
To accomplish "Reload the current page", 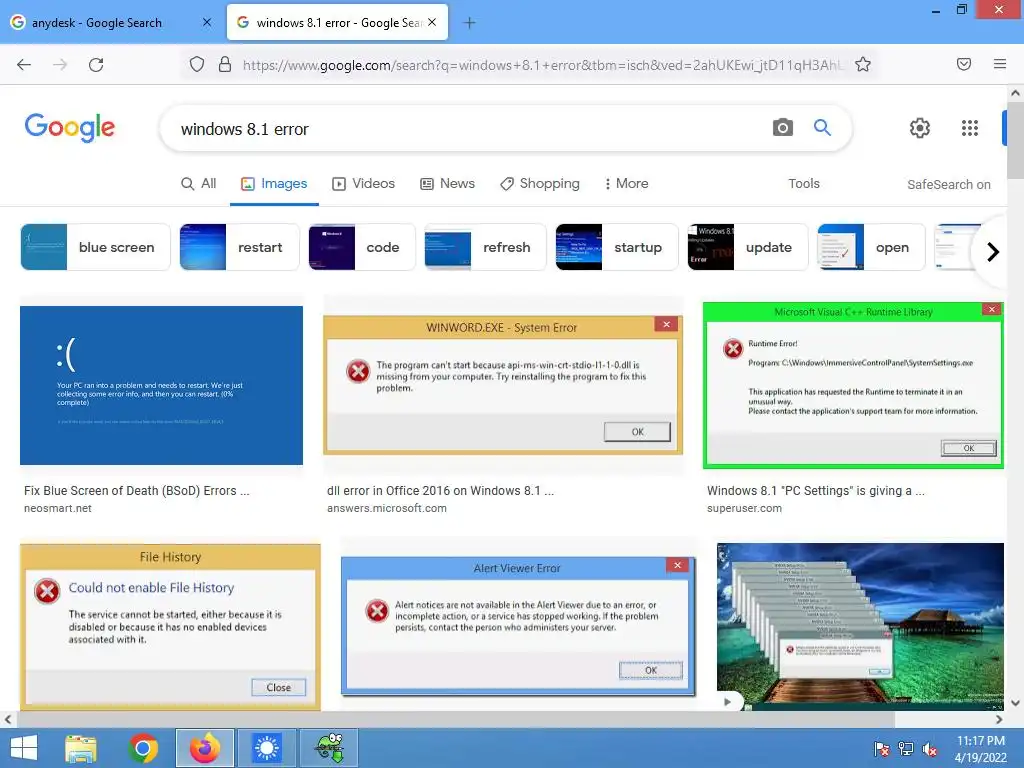I will coord(96,65).
